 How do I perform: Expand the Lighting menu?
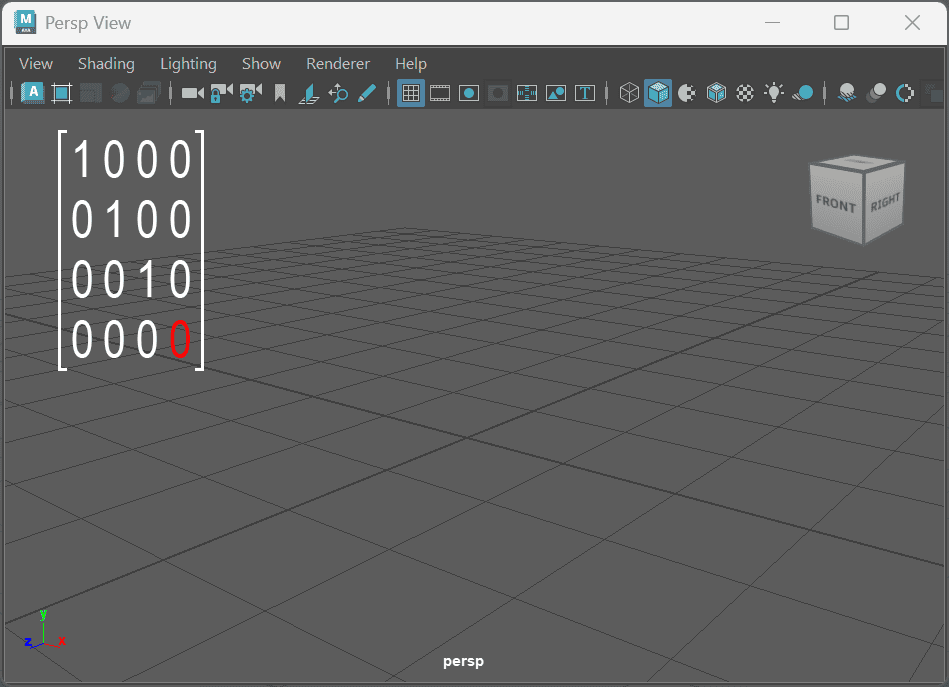point(188,63)
